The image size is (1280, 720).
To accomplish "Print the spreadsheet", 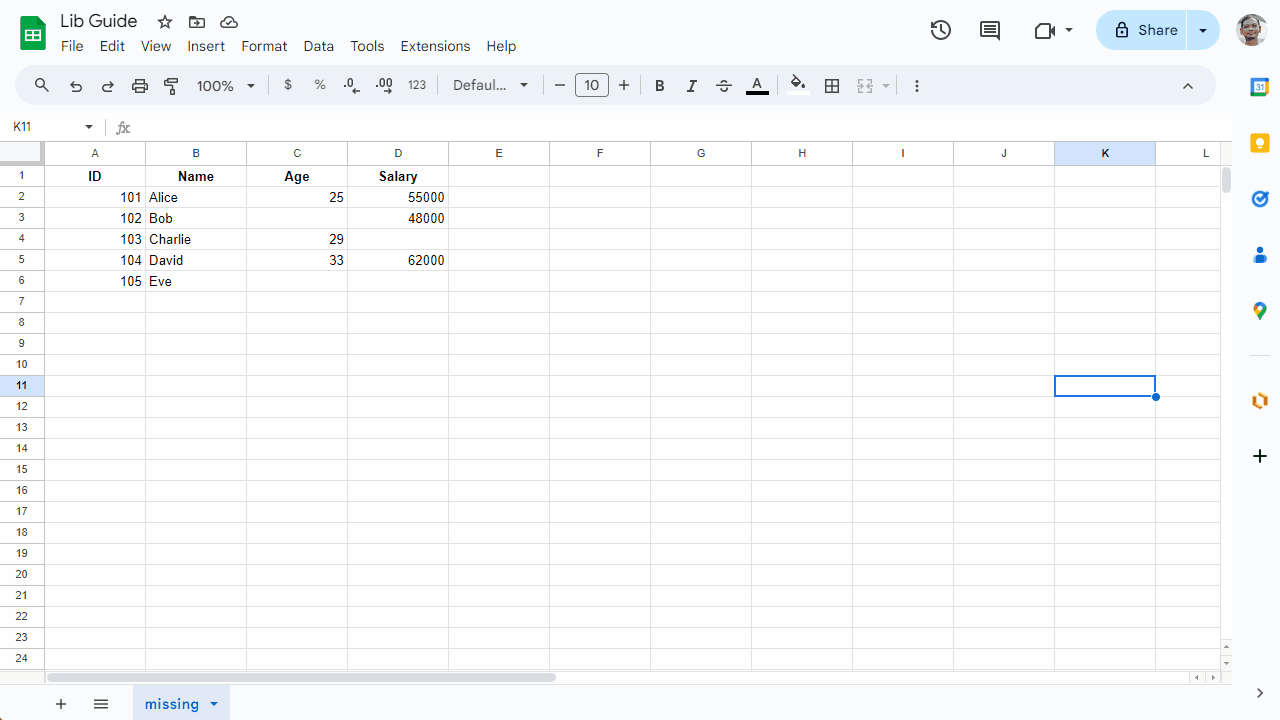I will [x=140, y=86].
